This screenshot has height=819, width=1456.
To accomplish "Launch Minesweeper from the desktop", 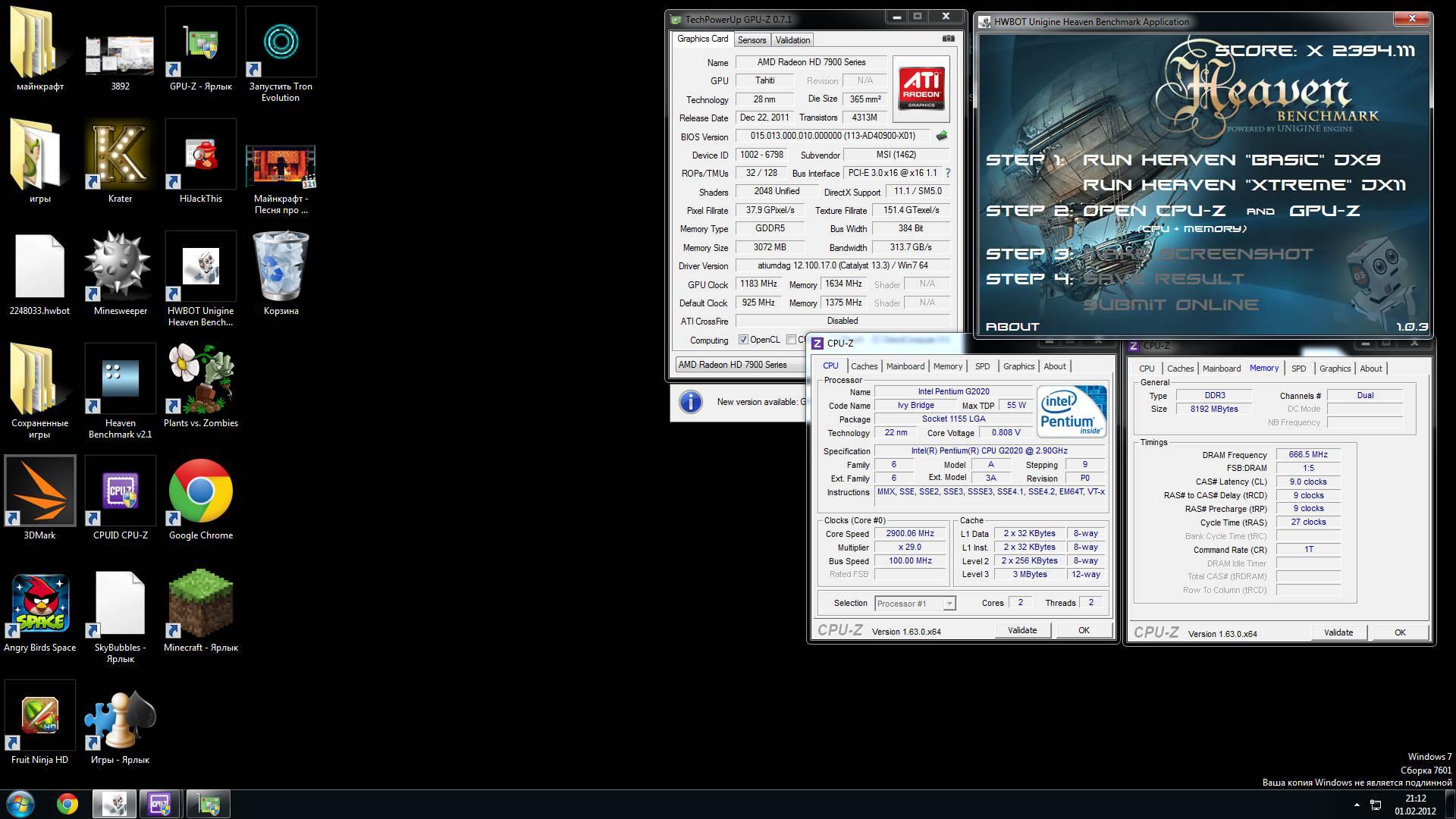I will 120,274.
